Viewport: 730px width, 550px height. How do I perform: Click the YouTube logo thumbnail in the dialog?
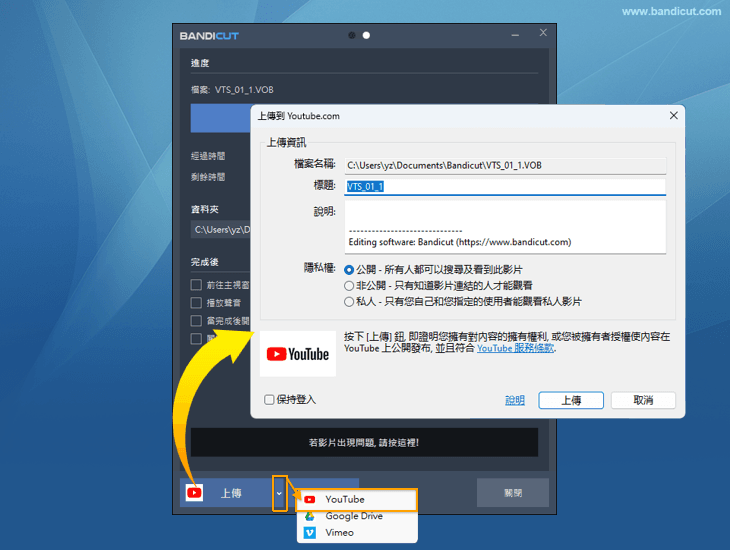coord(298,354)
